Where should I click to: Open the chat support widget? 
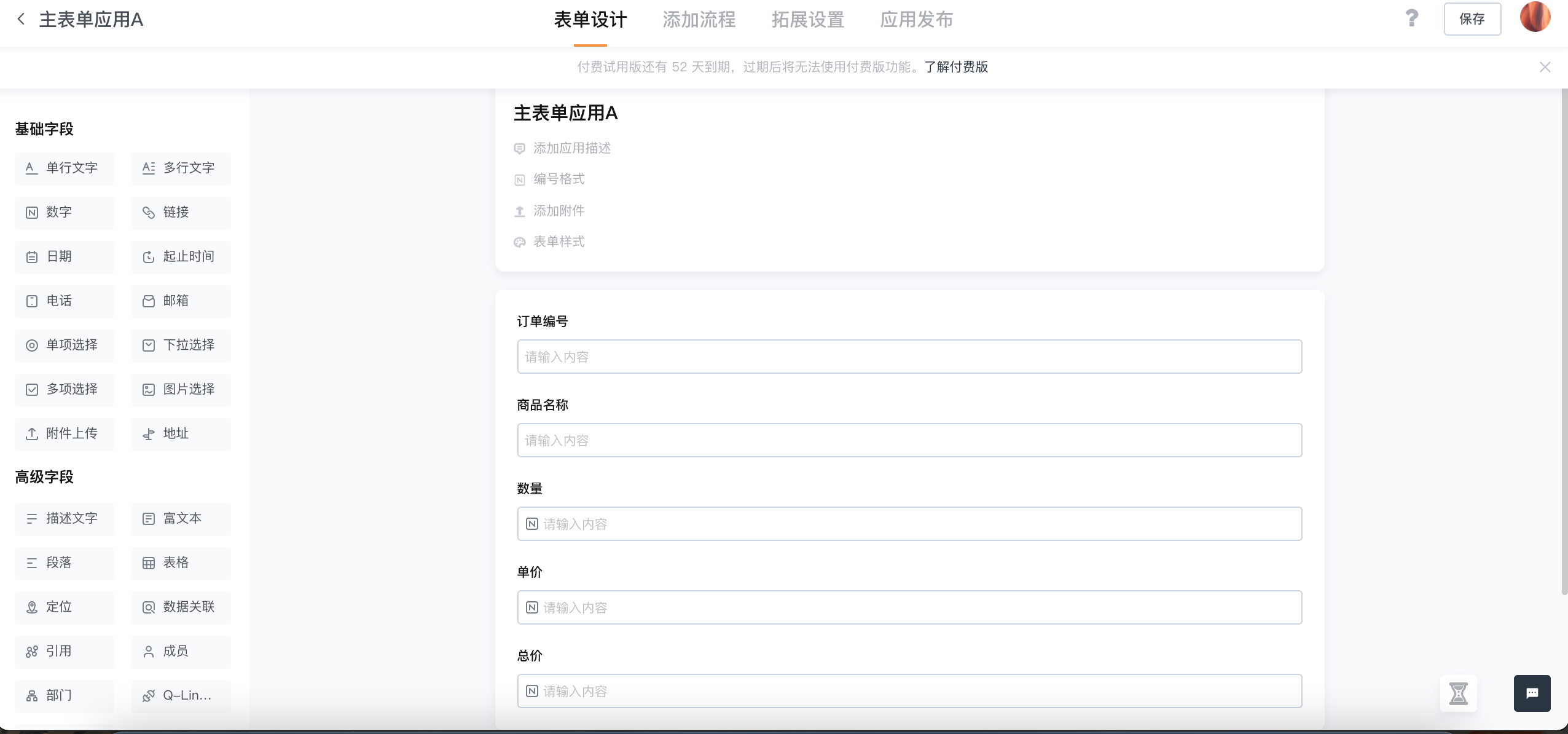click(x=1532, y=693)
